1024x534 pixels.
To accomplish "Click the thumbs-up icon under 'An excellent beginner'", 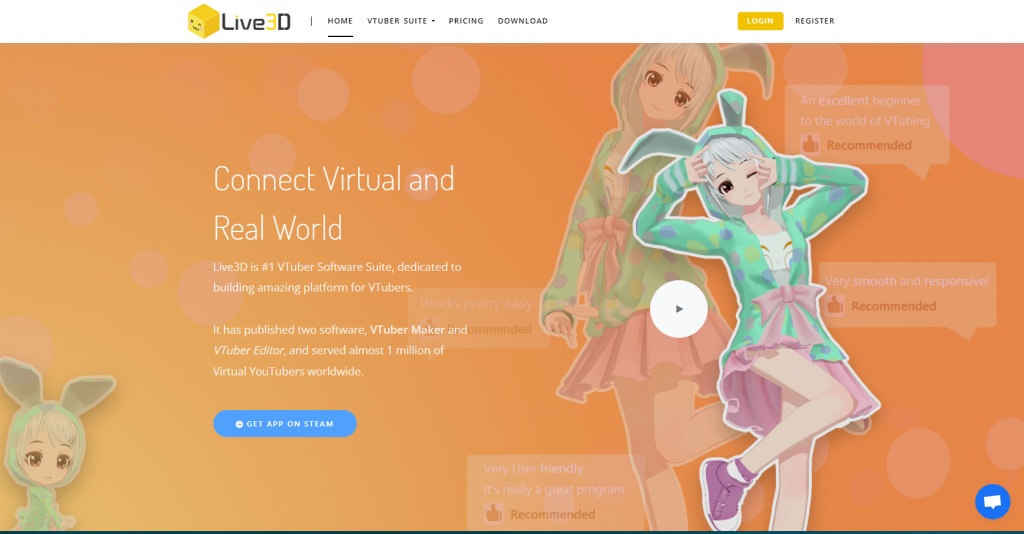I will coord(810,144).
